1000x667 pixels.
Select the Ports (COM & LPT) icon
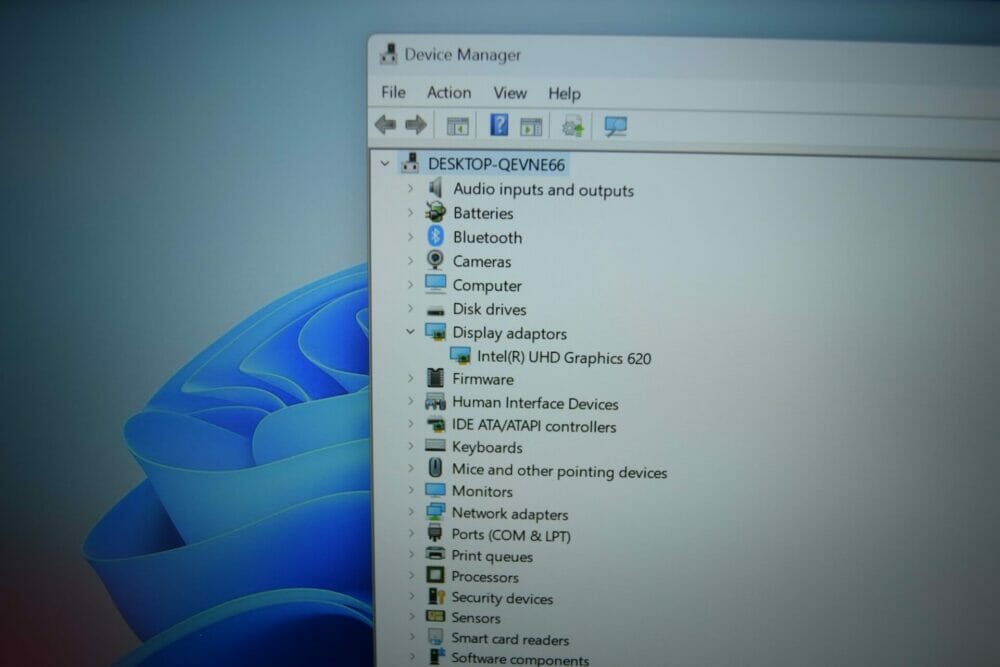coord(436,533)
